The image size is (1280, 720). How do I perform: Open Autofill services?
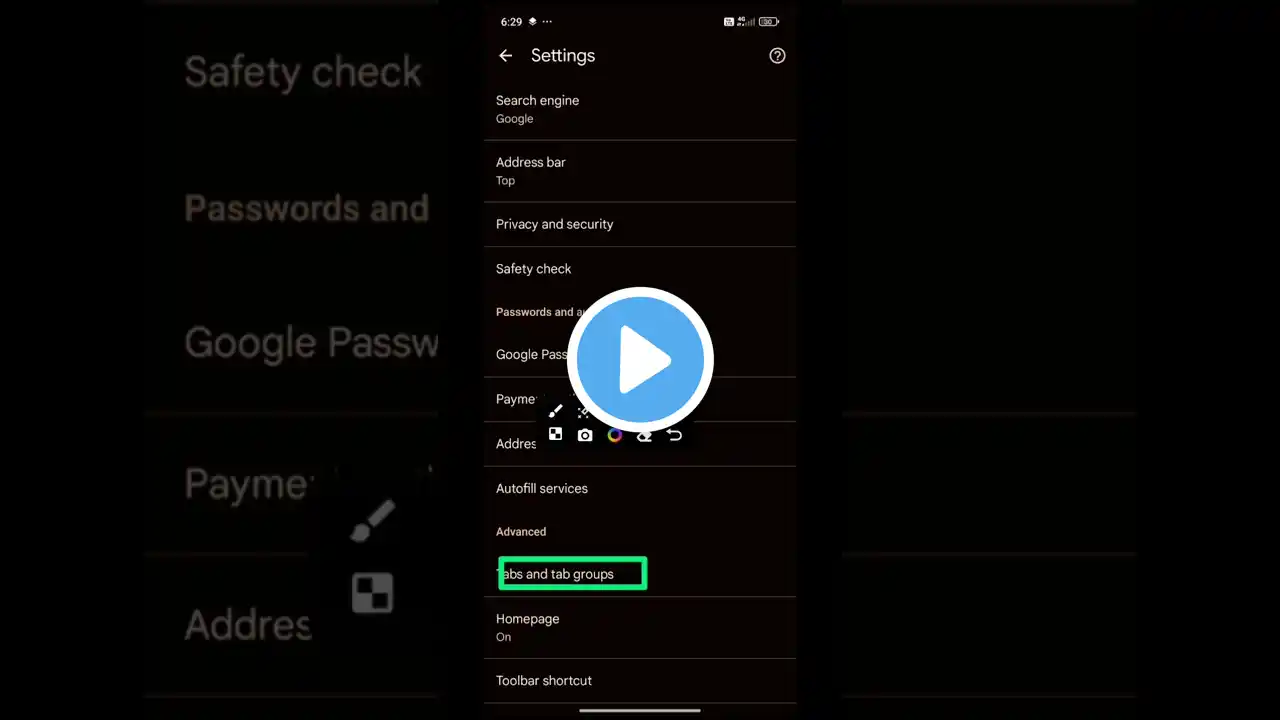coord(640,488)
